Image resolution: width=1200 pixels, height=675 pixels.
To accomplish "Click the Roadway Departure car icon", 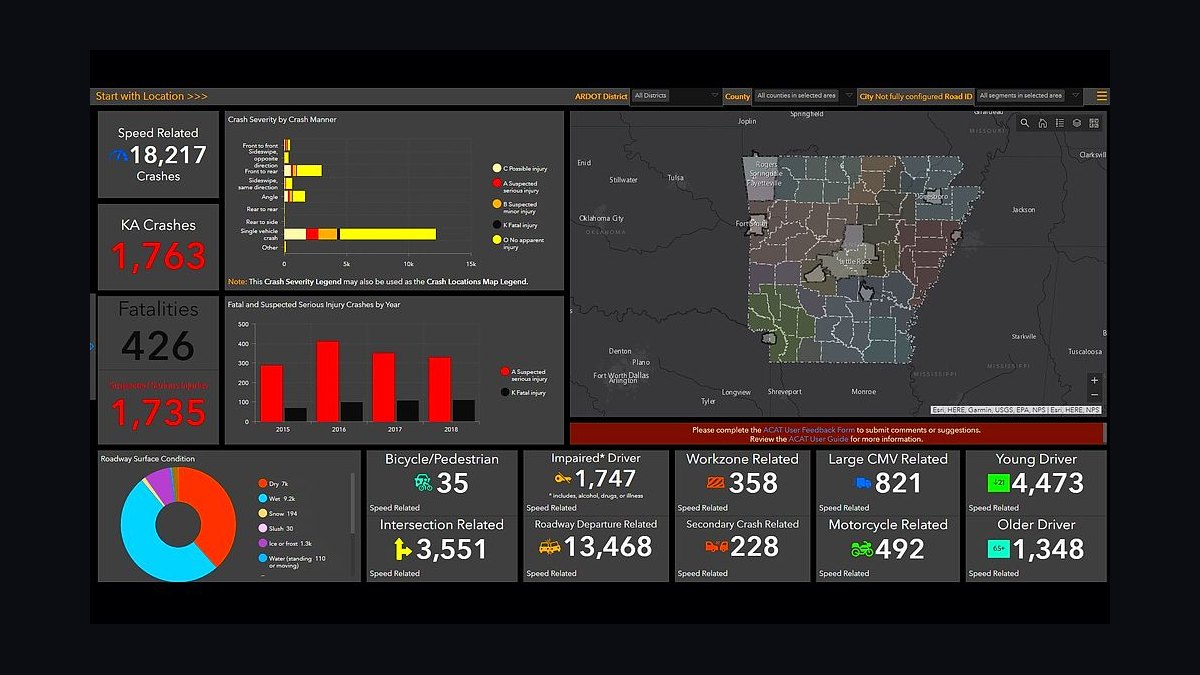I will click(x=550, y=547).
